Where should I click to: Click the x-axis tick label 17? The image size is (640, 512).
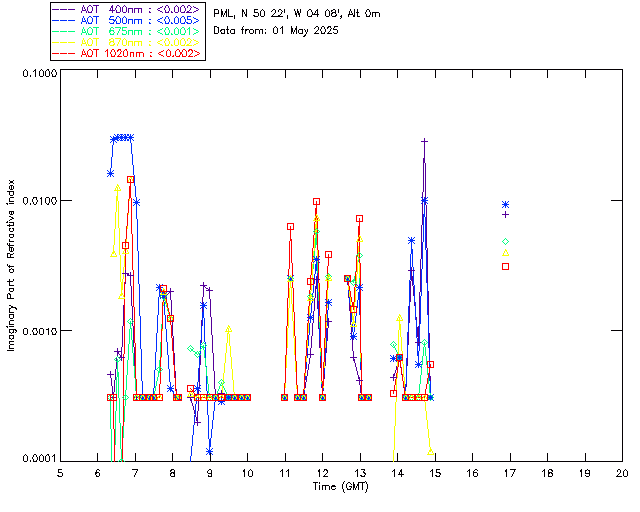click(x=510, y=473)
